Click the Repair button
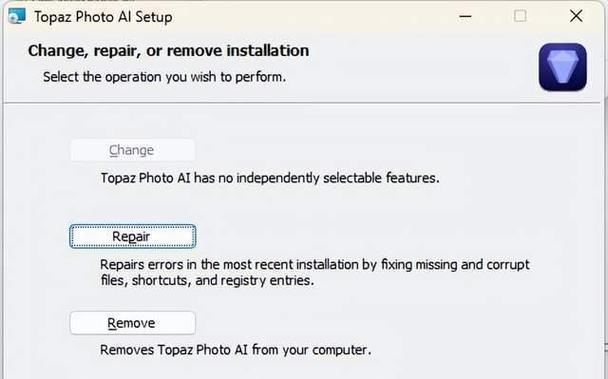 coord(133,236)
